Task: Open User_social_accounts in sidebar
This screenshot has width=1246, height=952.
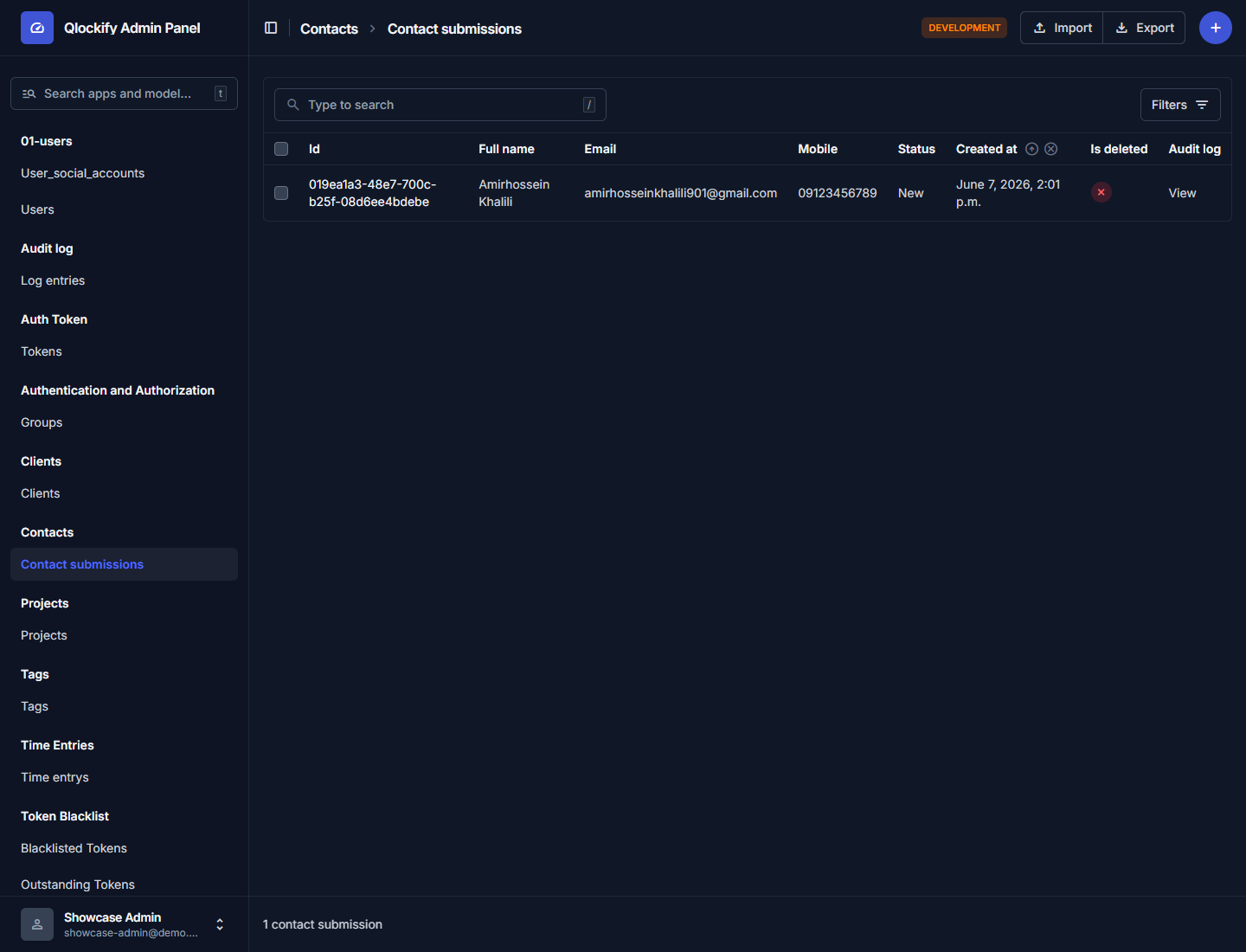Action: point(83,173)
